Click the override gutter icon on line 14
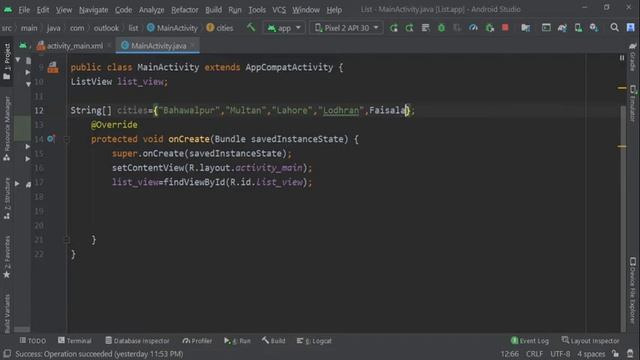The image size is (640, 360). click(51, 139)
